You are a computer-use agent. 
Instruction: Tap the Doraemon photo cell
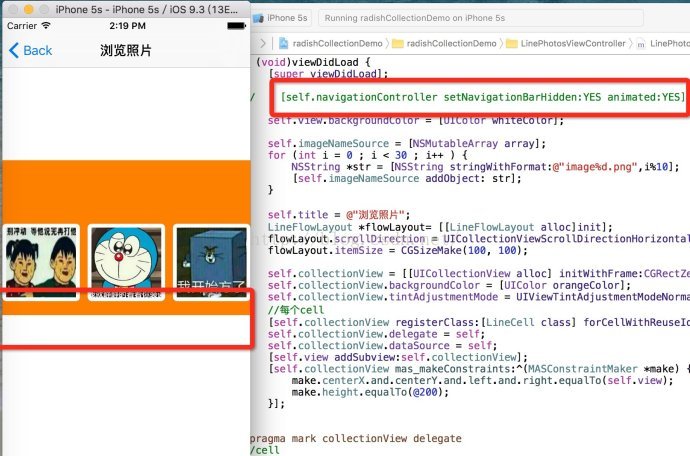[126, 262]
